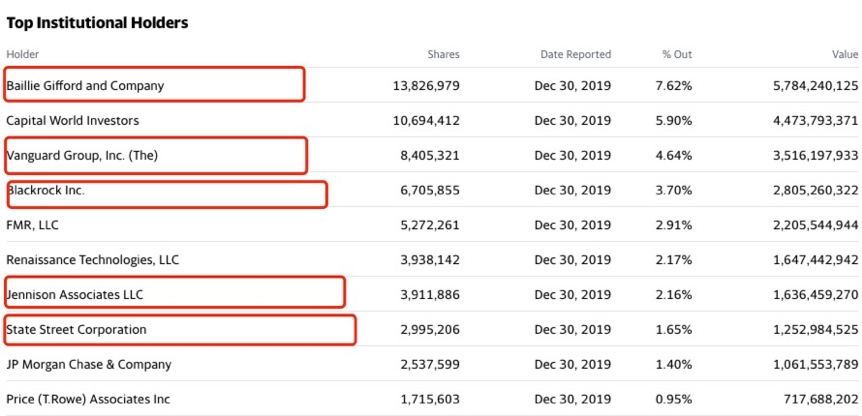Click Price (T.Rowe) Associates Inc holder
The image size is (862, 416).
point(88,399)
